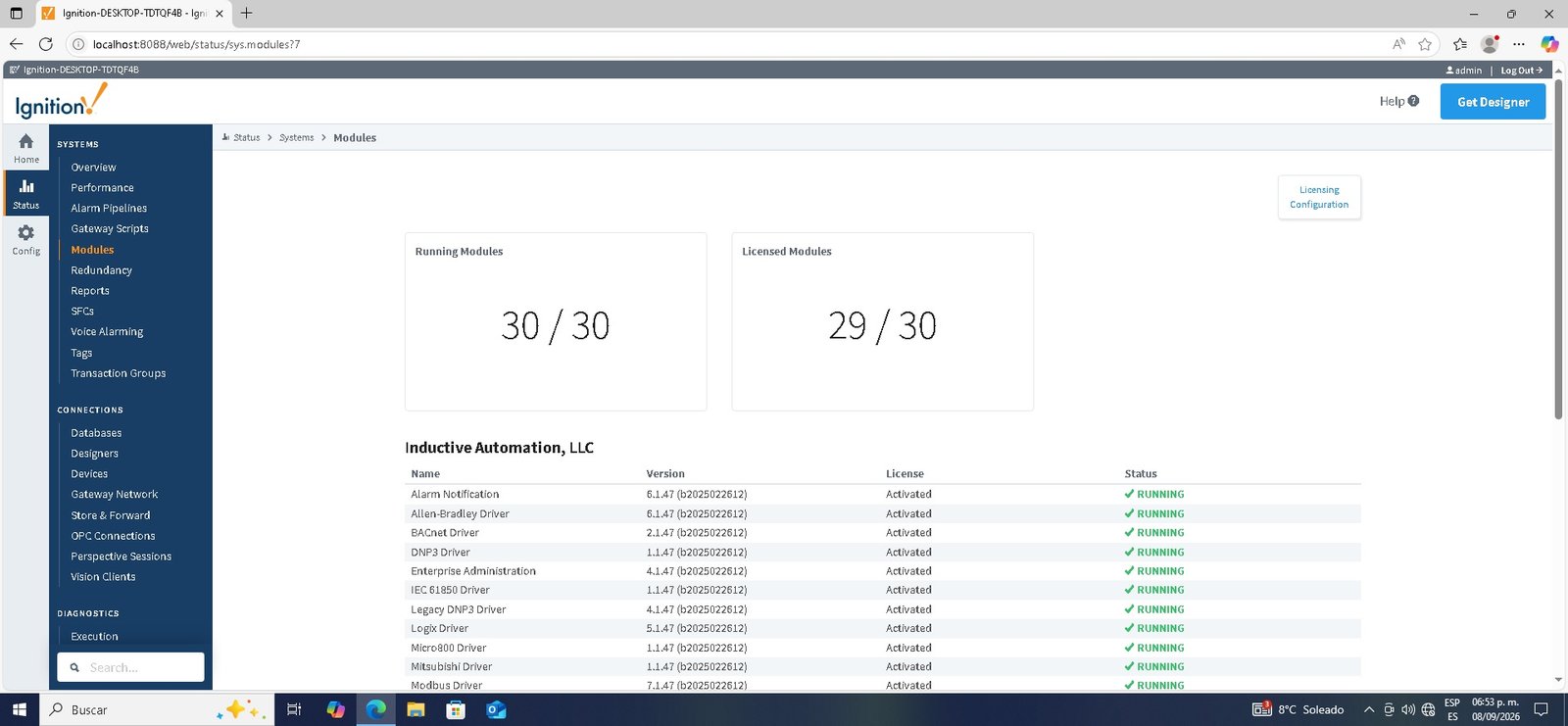
Task: Click the browser address bar URL
Action: point(196,44)
